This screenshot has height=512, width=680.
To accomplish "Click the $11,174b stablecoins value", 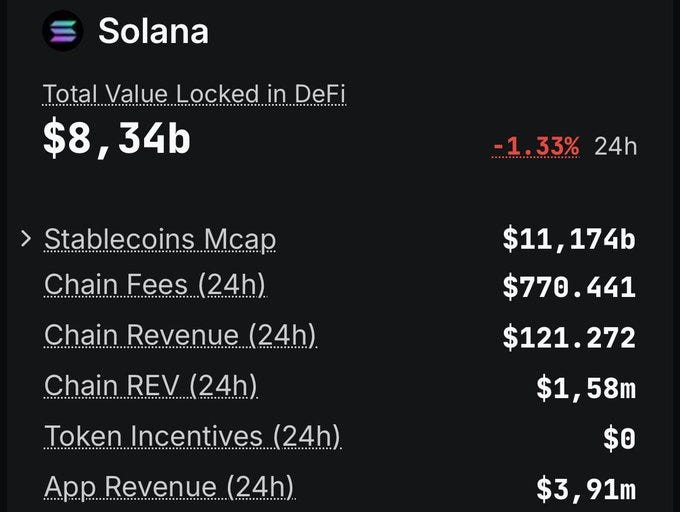I will point(569,240).
